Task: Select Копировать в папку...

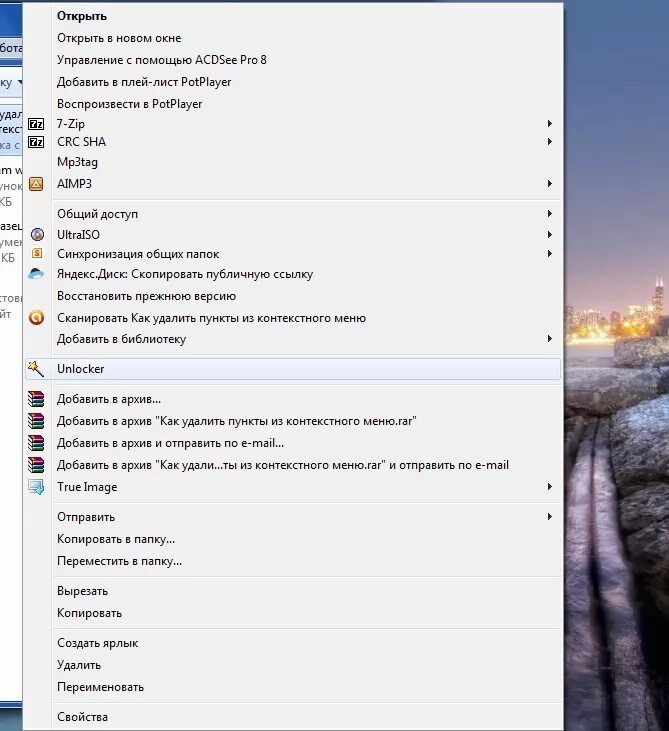Action: click(x=293, y=539)
